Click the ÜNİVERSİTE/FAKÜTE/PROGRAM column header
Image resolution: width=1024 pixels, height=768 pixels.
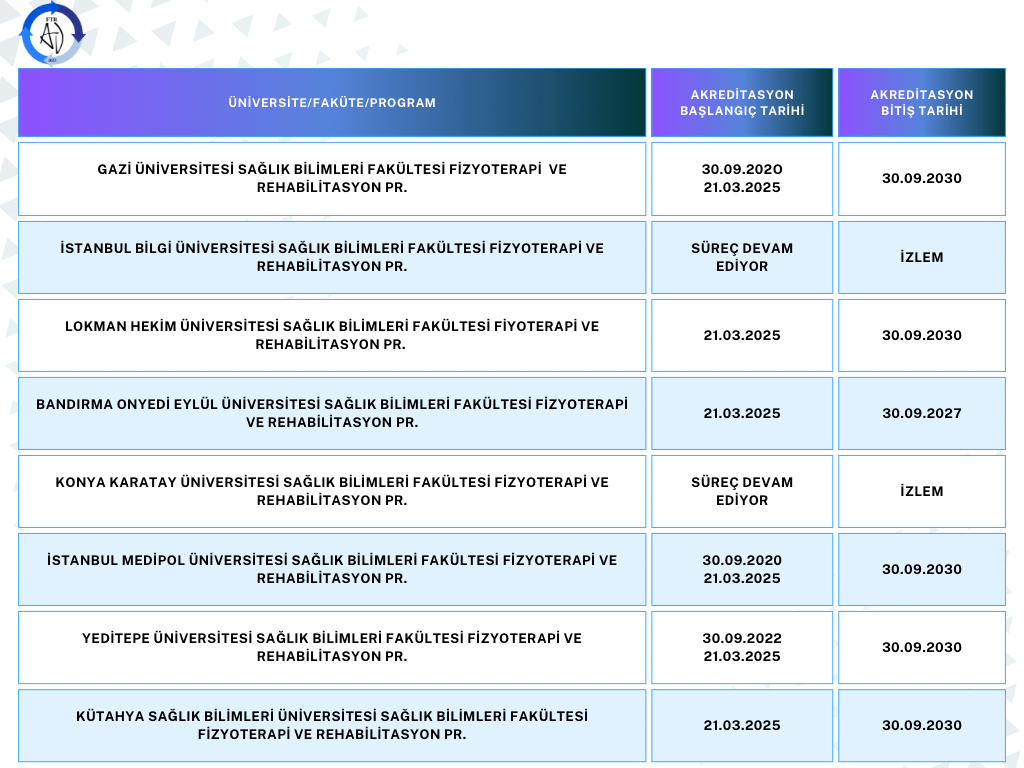tap(332, 102)
